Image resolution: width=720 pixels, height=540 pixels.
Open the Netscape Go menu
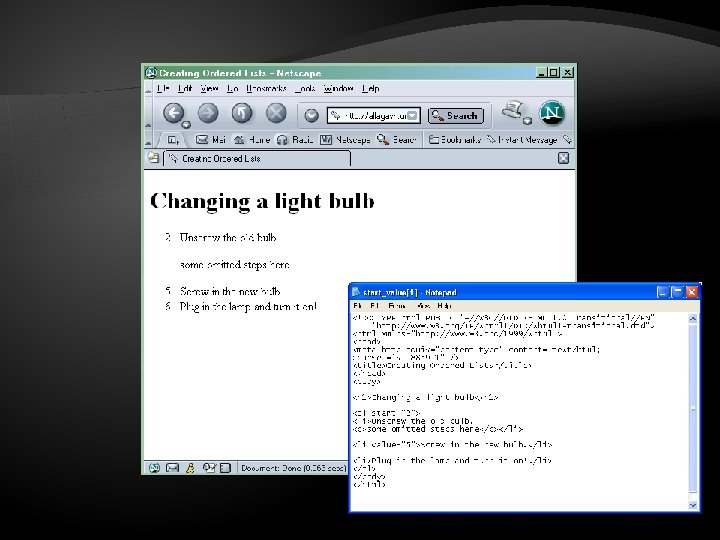click(x=232, y=88)
